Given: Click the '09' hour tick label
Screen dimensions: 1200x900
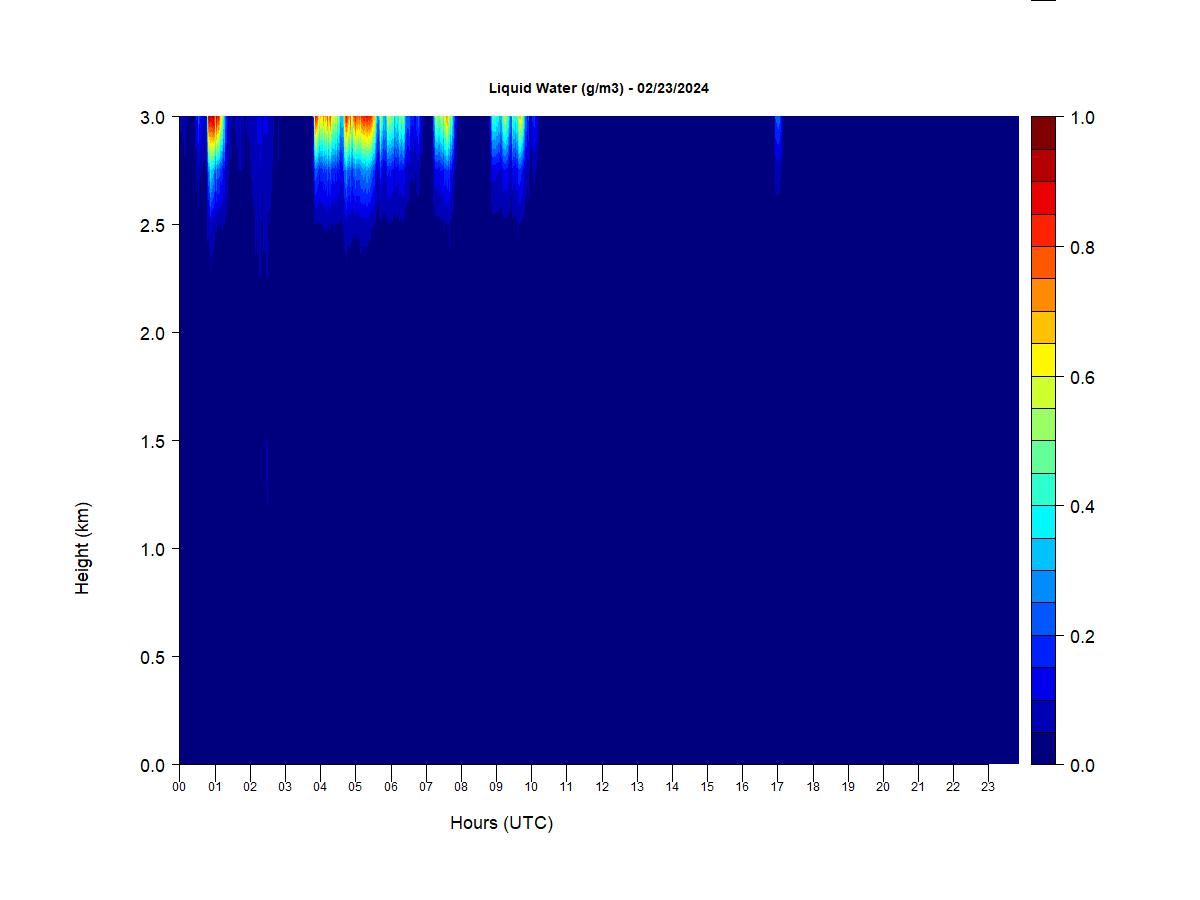Looking at the screenshot, I should point(496,787).
